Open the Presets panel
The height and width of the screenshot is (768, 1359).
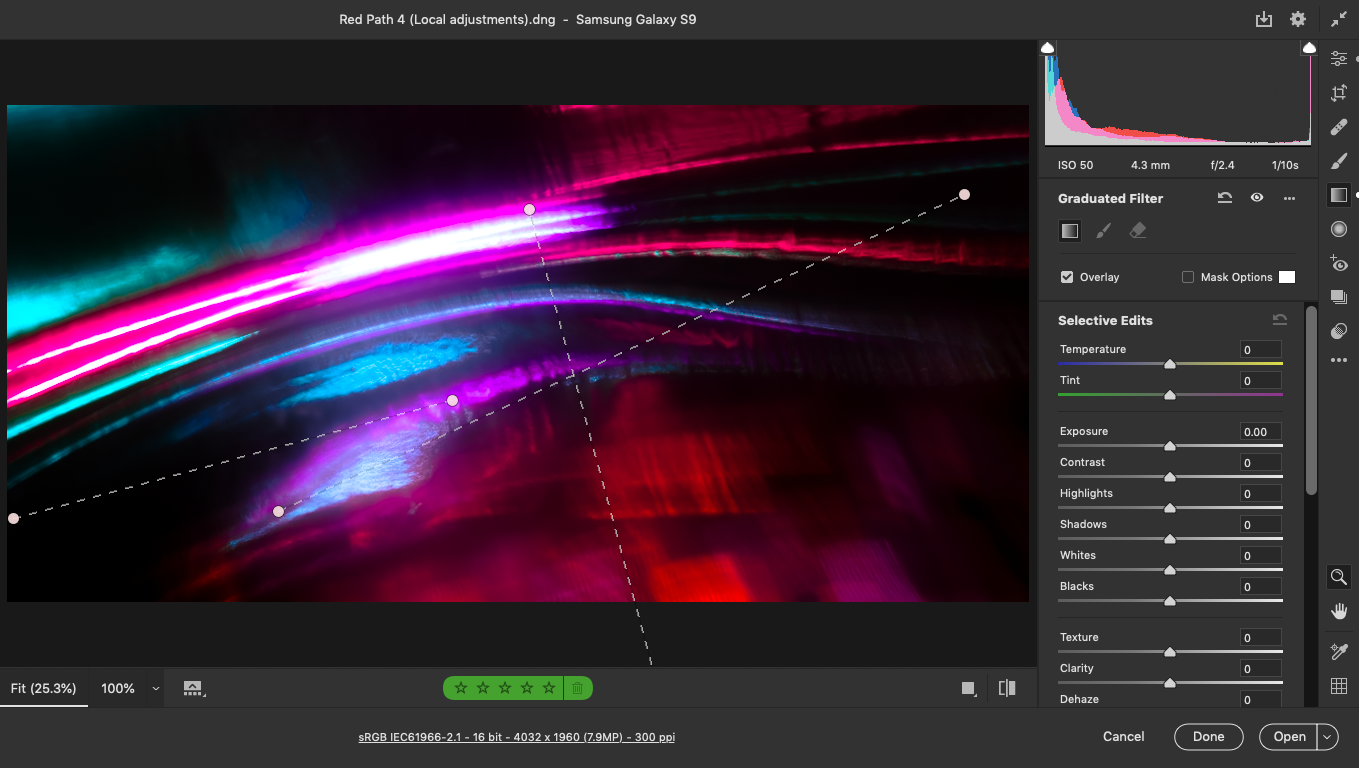point(1339,331)
